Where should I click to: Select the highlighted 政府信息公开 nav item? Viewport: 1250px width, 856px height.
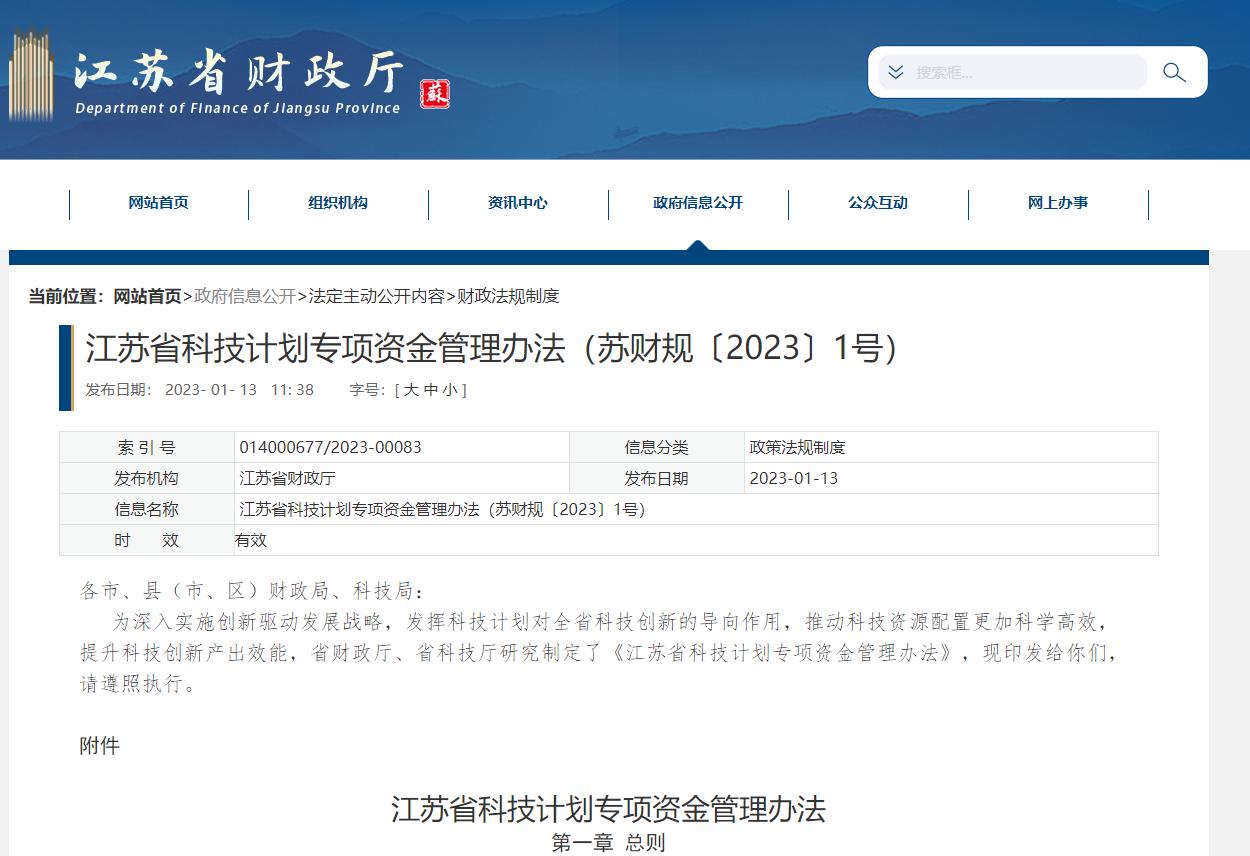pos(696,203)
